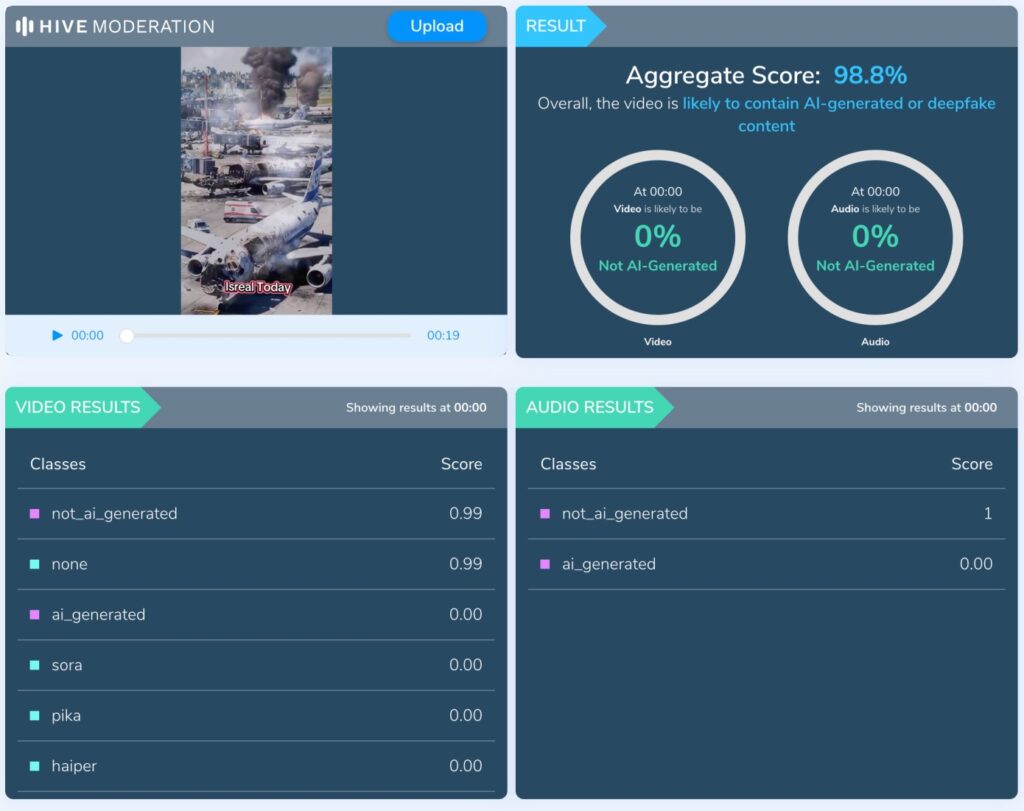The height and width of the screenshot is (811, 1024).
Task: Click the Classes header in Video Results
Action: 58,464
